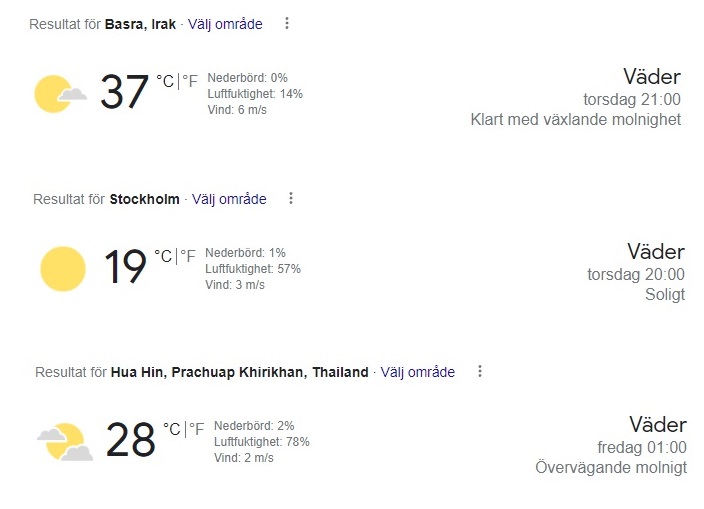Click the mostly cloudy icon for Hua Hin
The image size is (704, 509).
click(x=65, y=441)
